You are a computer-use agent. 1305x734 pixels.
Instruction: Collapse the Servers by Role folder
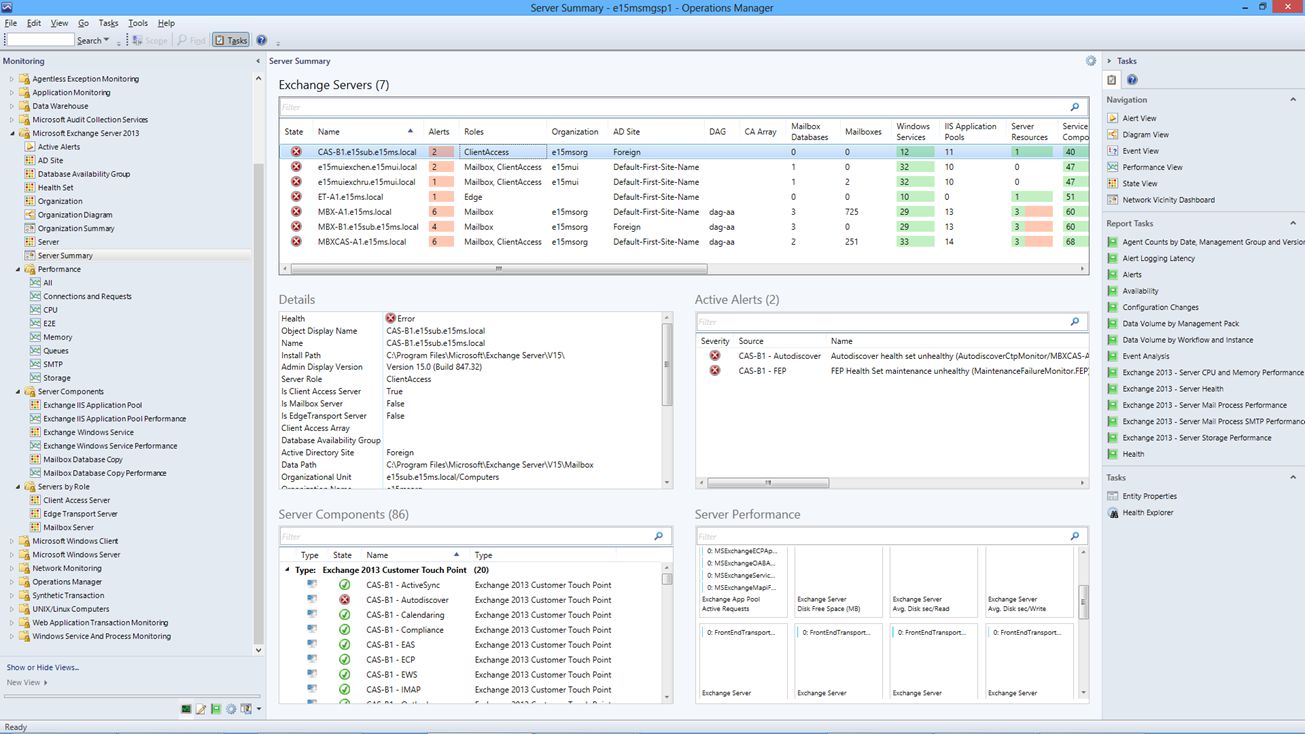(x=19, y=487)
